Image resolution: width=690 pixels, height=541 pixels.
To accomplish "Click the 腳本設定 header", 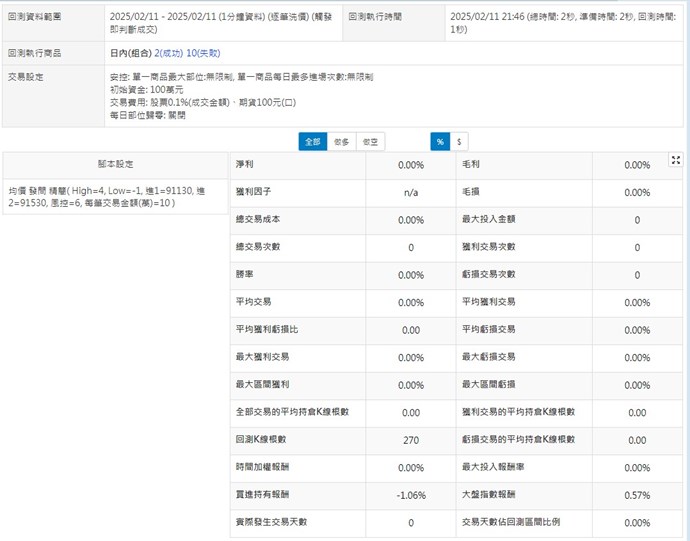I will click(x=115, y=164).
